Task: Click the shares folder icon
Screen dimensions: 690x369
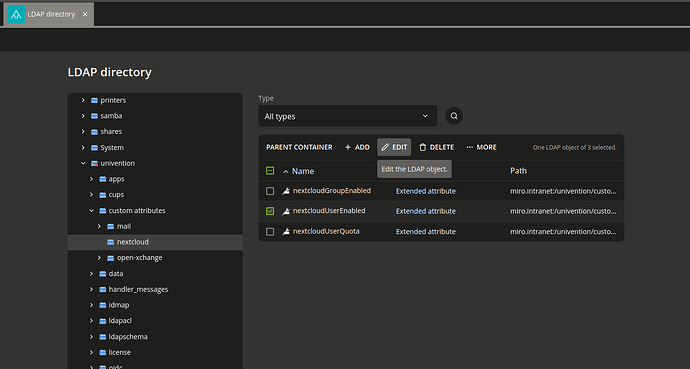Action: (x=94, y=132)
